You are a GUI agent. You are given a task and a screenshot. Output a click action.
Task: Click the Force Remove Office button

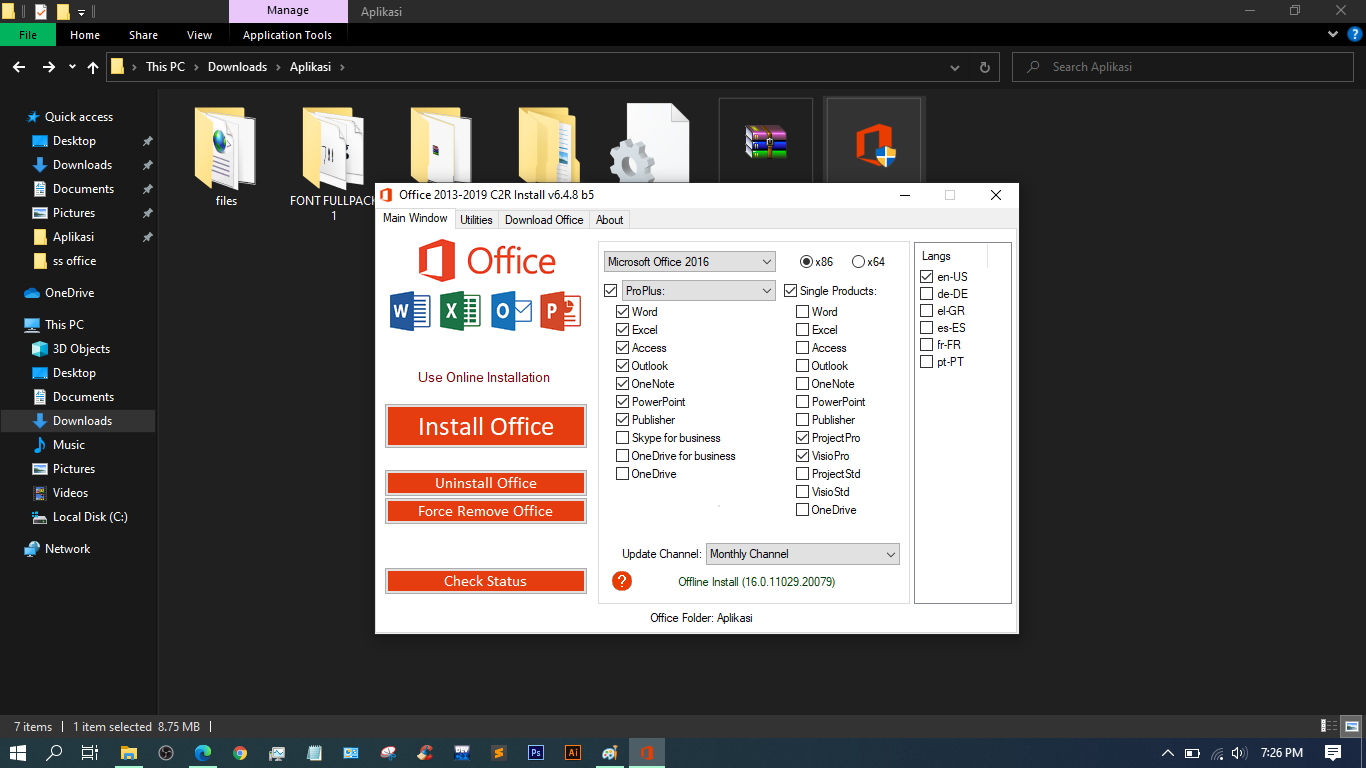click(486, 511)
